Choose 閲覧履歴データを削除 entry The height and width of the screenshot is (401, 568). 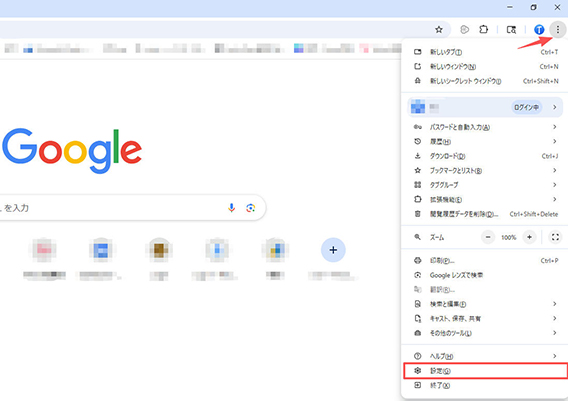[x=484, y=214]
